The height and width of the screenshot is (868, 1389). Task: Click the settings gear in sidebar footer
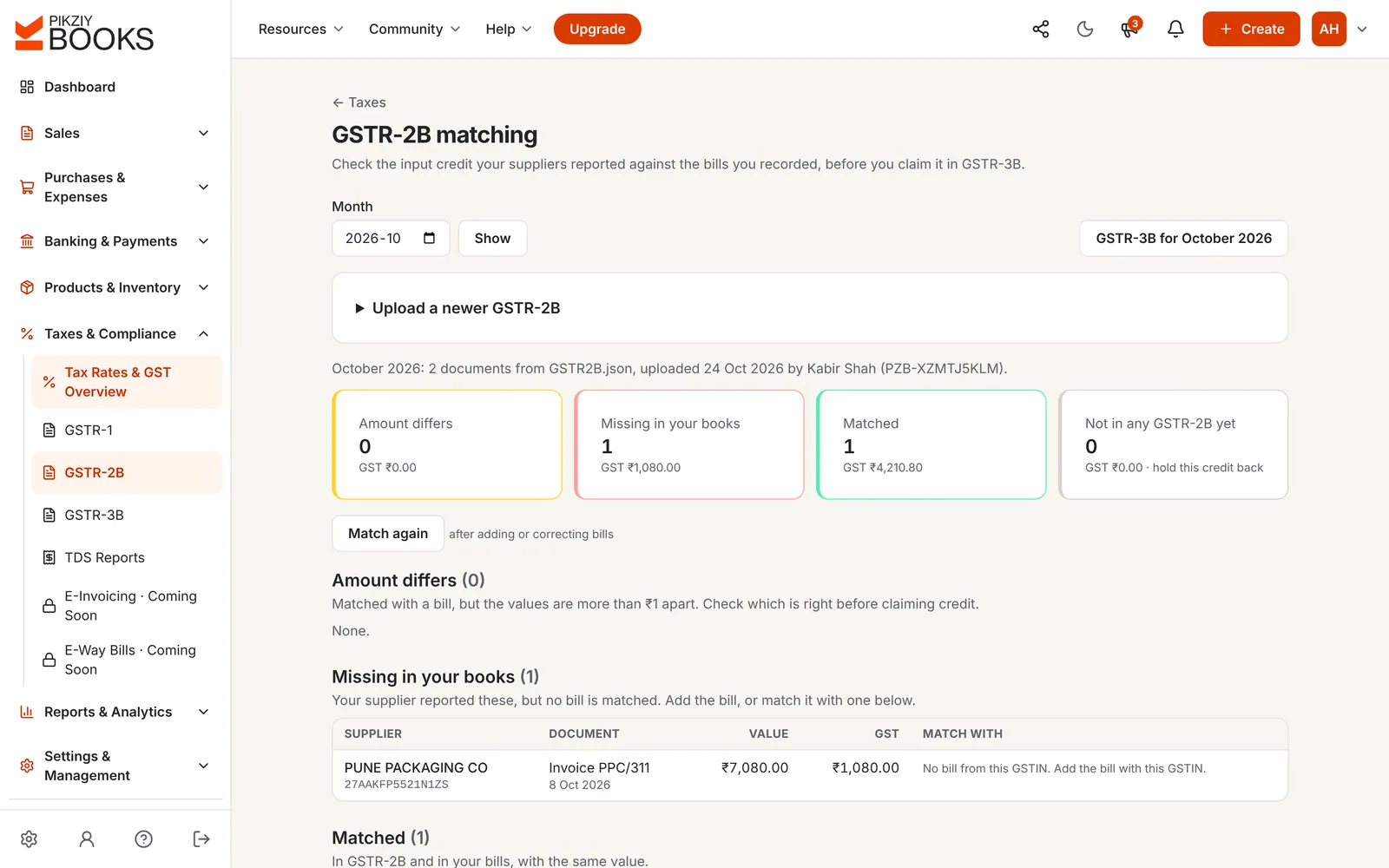pyautogui.click(x=29, y=838)
